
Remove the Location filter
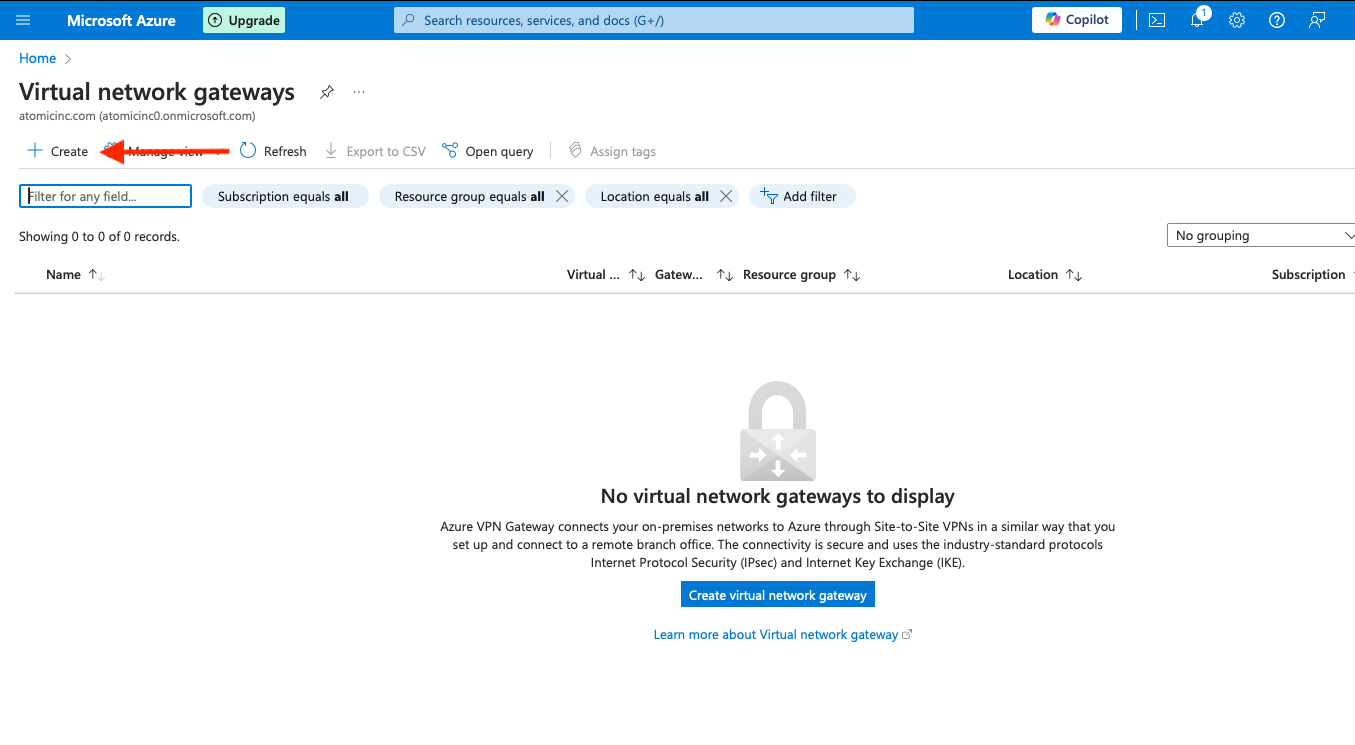[x=726, y=196]
